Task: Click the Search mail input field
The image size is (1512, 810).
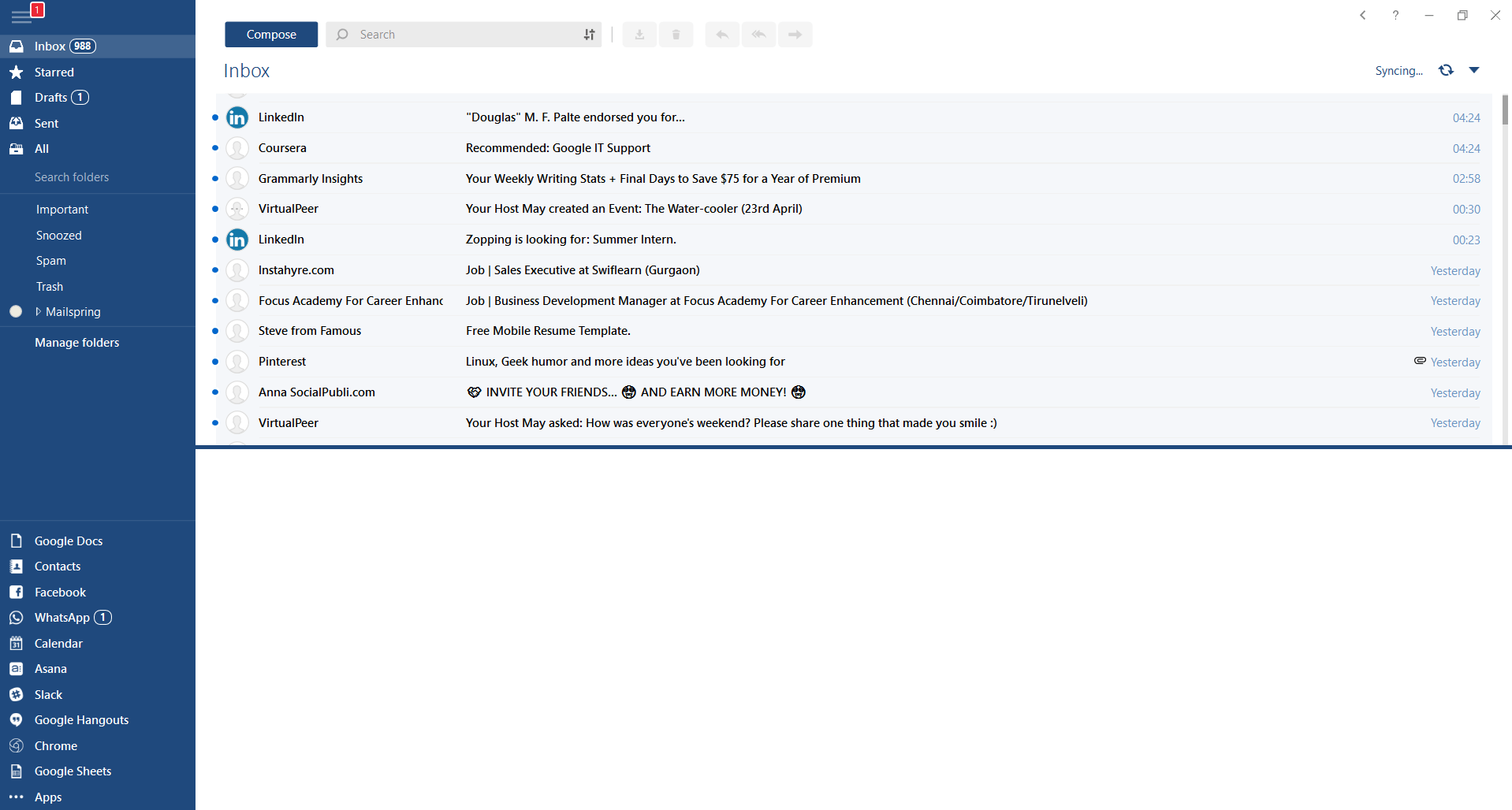Action: [x=464, y=35]
